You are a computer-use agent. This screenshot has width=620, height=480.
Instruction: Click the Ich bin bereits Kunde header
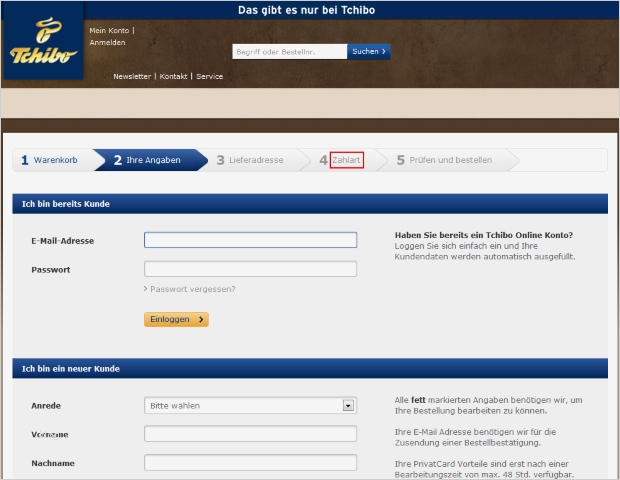[310, 204]
